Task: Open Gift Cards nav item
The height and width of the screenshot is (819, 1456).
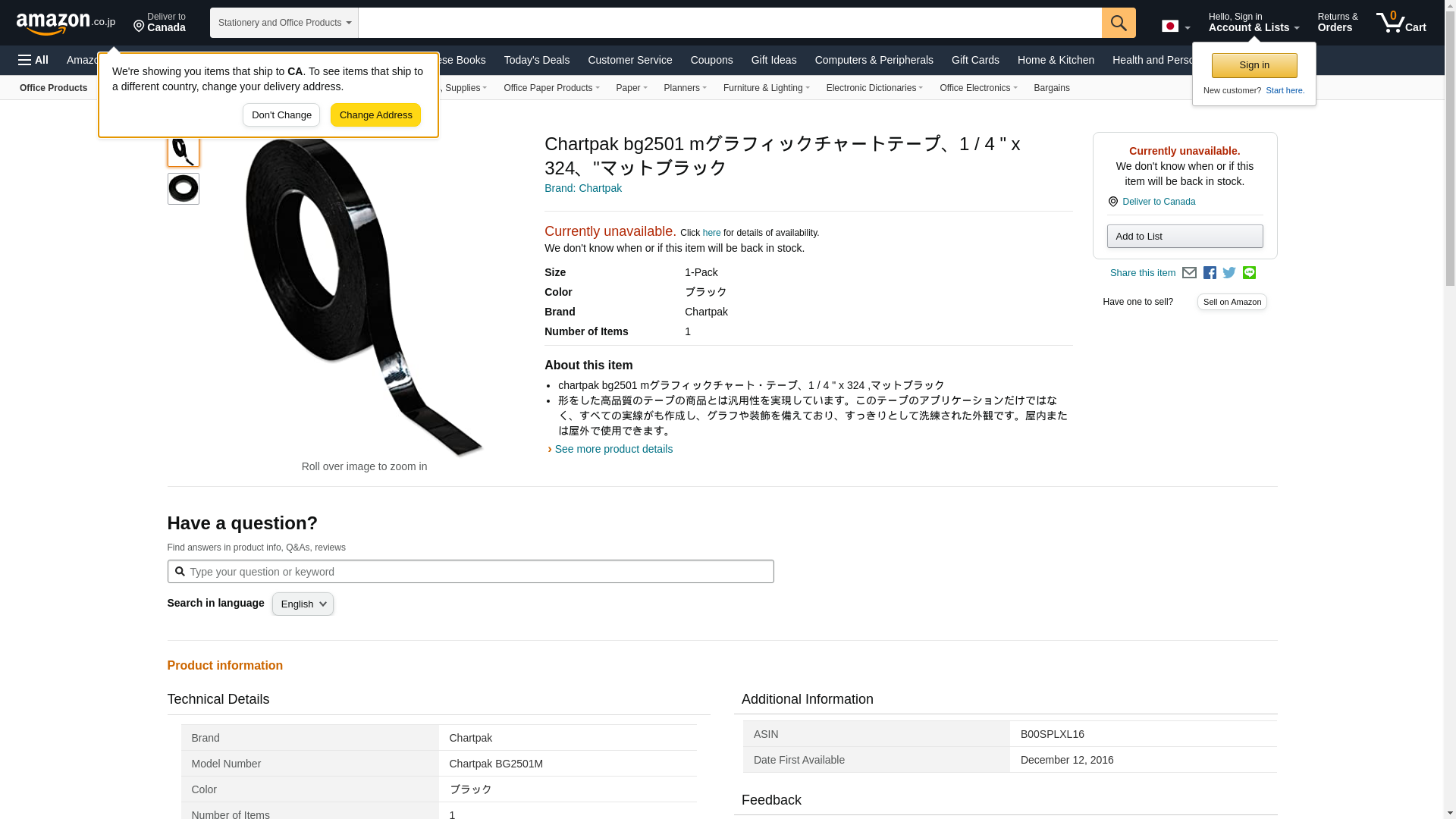Action: coord(974,60)
